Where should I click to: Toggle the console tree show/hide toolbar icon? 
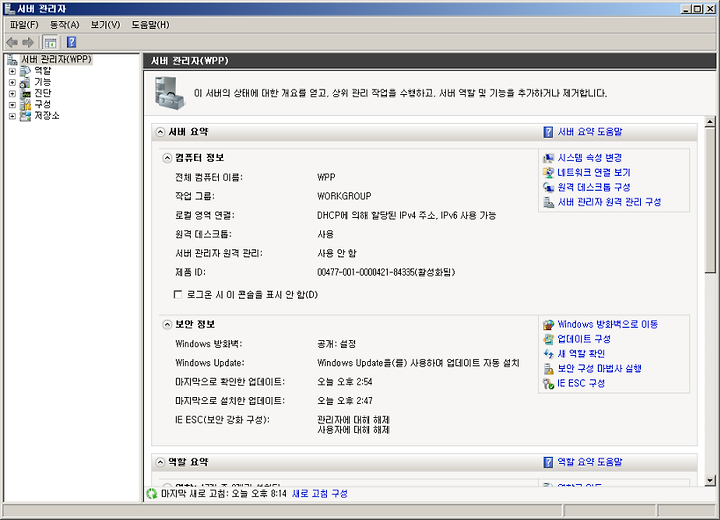coord(50,43)
